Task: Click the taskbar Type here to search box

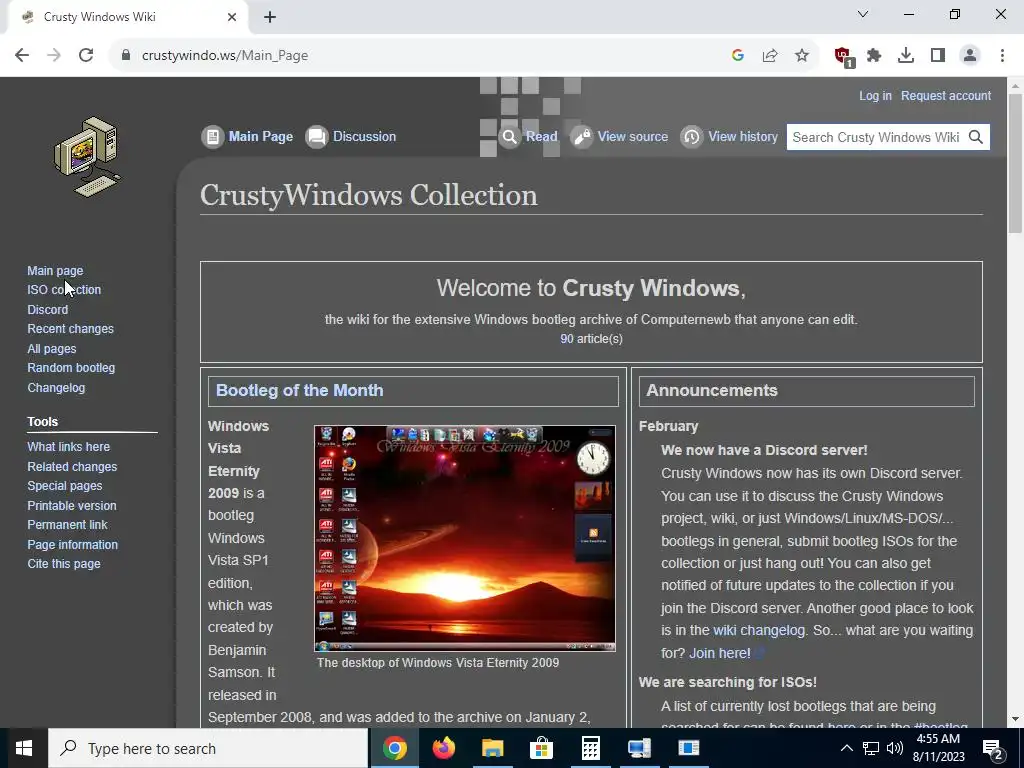Action: pos(208,748)
